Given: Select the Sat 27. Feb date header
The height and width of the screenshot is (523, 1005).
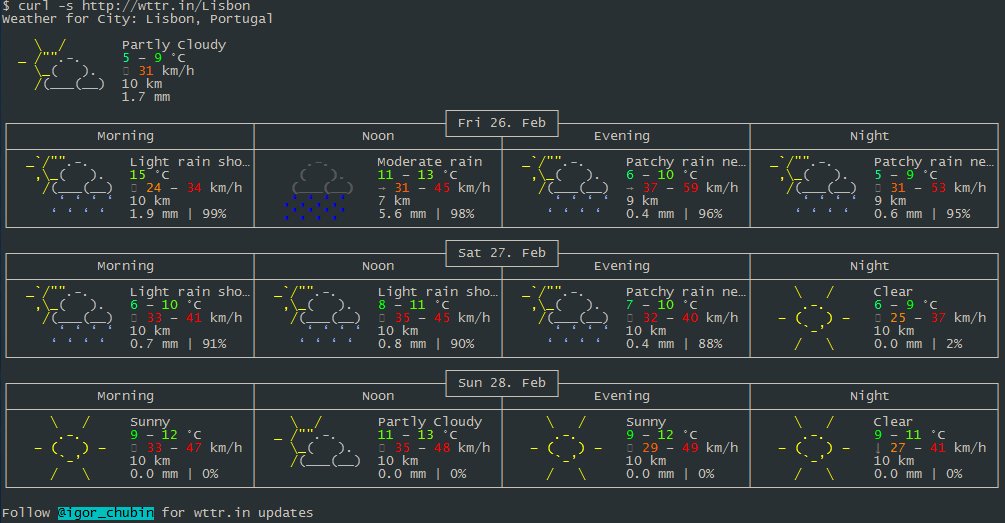Looking at the screenshot, I should 502,253.
